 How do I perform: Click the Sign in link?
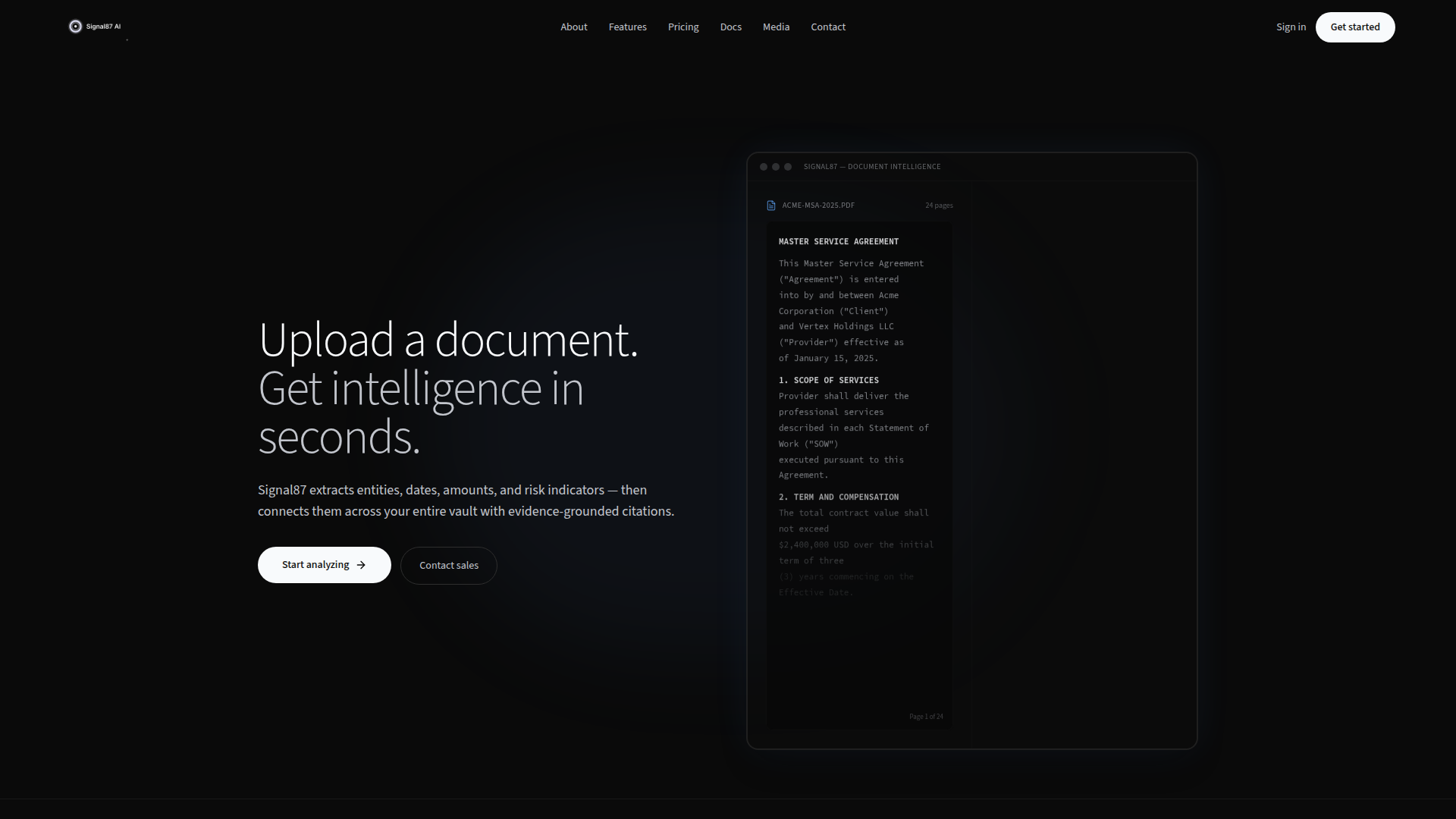point(1291,27)
